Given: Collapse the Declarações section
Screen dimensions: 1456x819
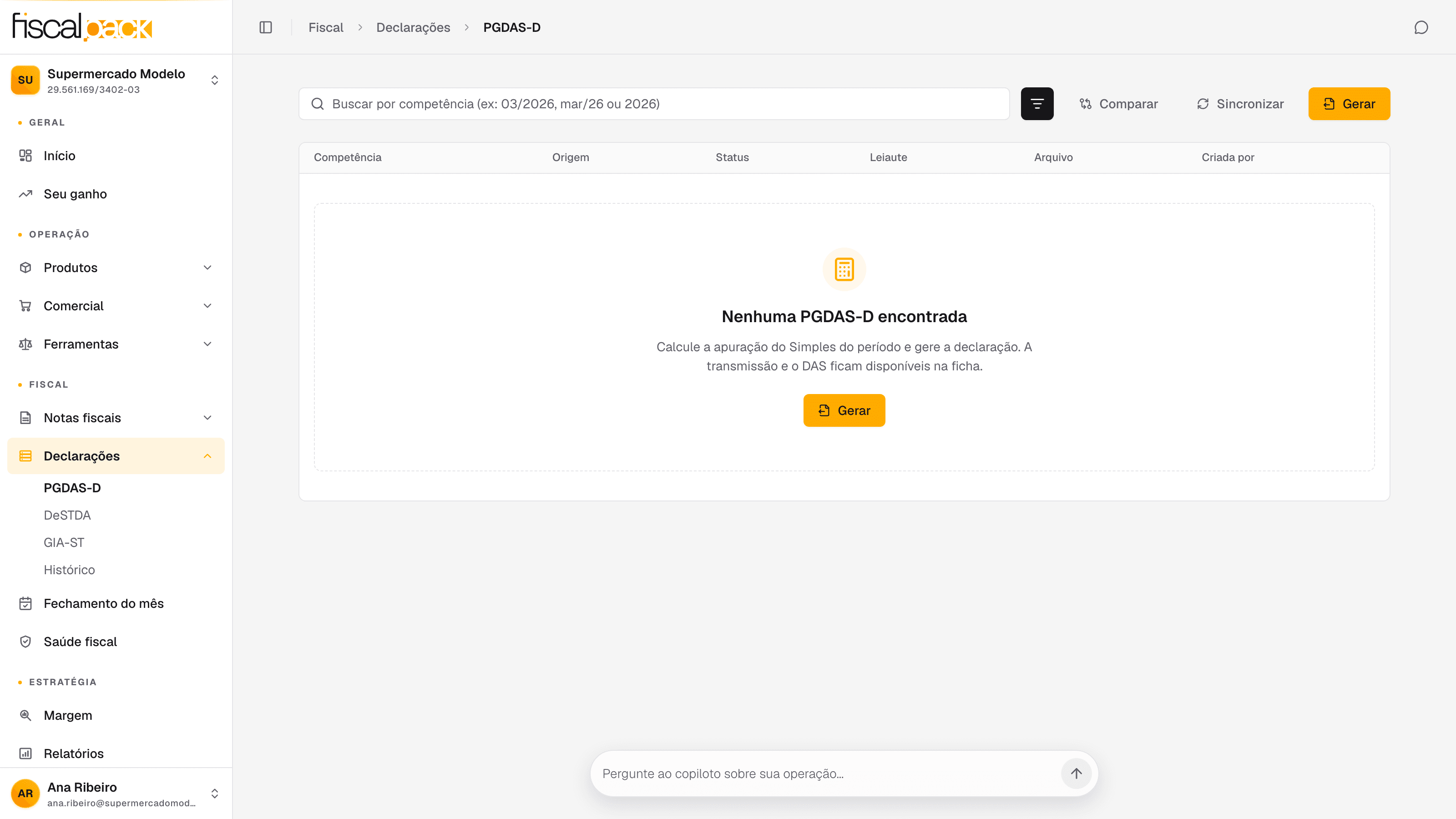Looking at the screenshot, I should [116, 455].
